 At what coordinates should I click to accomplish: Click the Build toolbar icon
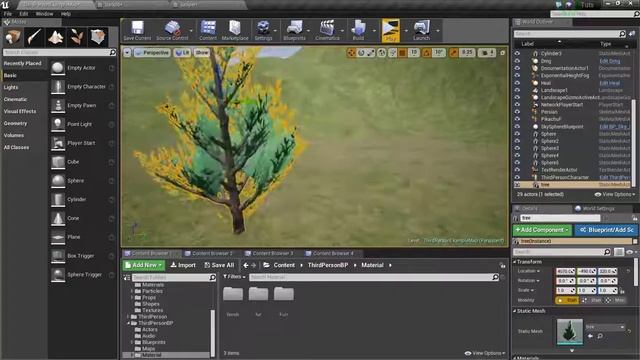[358, 30]
